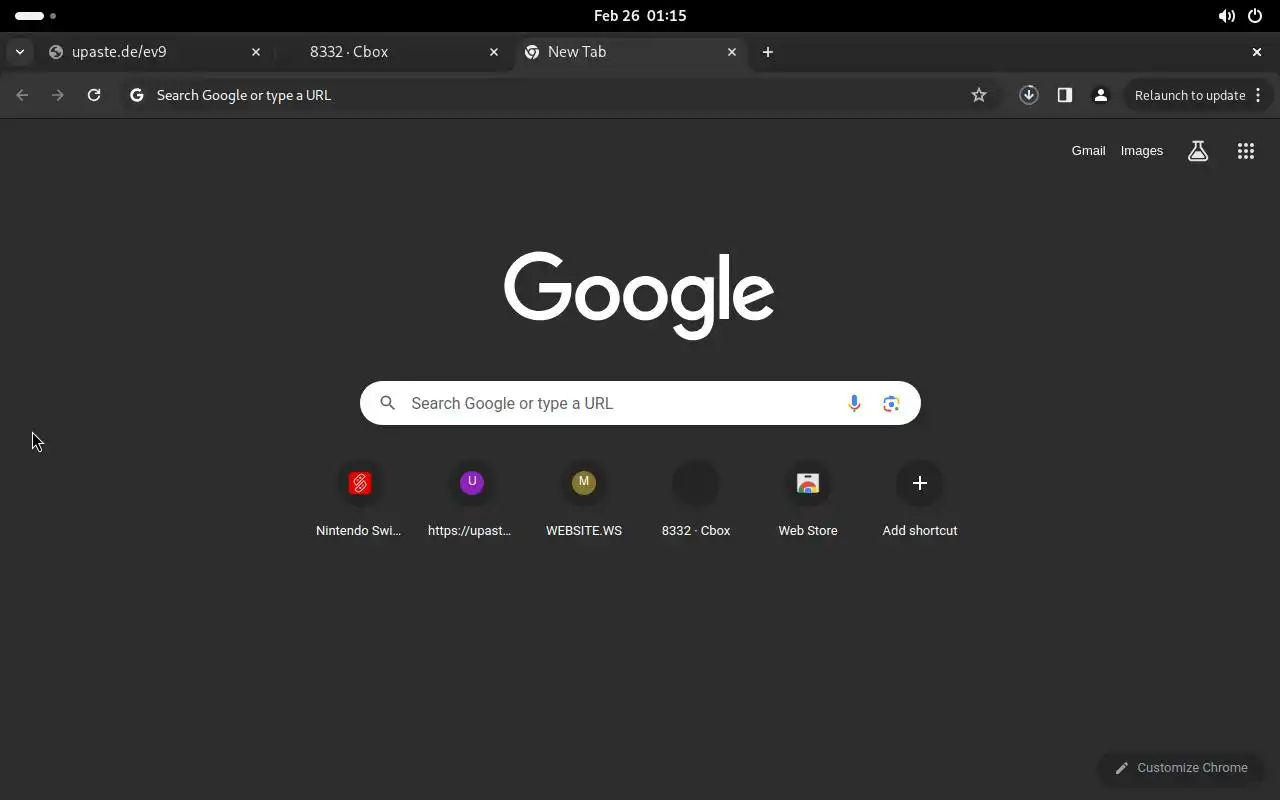Viewport: 1280px width, 800px height.
Task: Click the Activities workspace indicator
Action: tap(36, 16)
